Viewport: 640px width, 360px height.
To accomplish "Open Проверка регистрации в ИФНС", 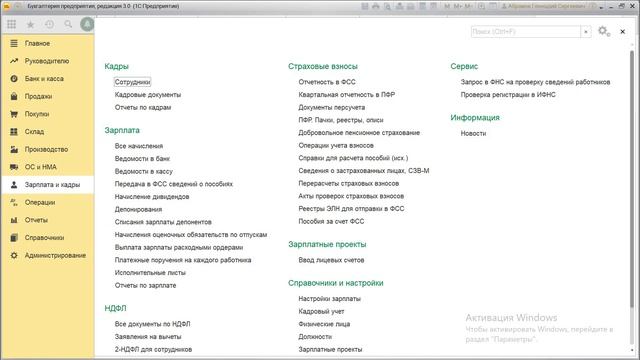I will 508,95.
